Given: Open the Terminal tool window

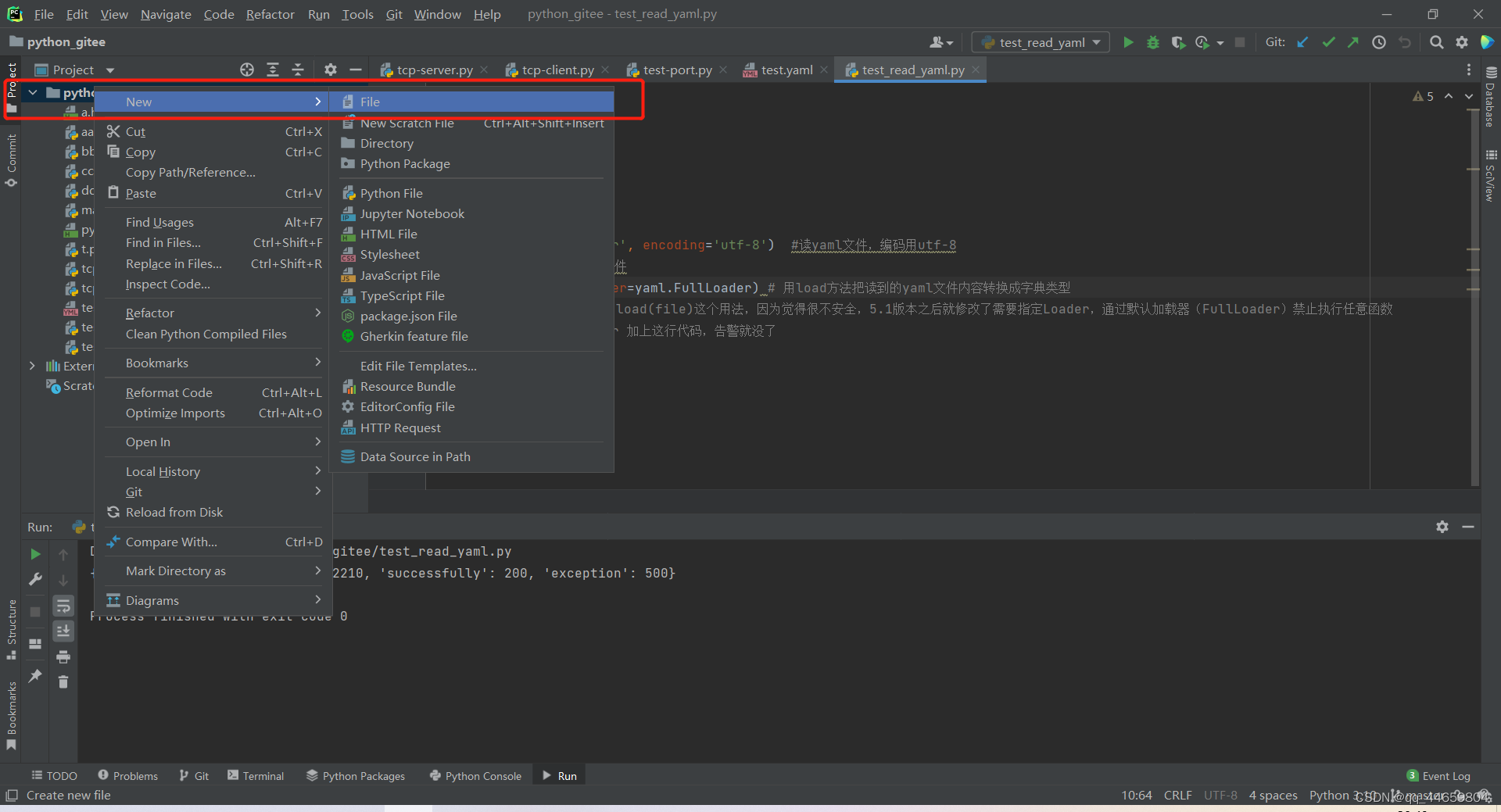Looking at the screenshot, I should pyautogui.click(x=256, y=775).
